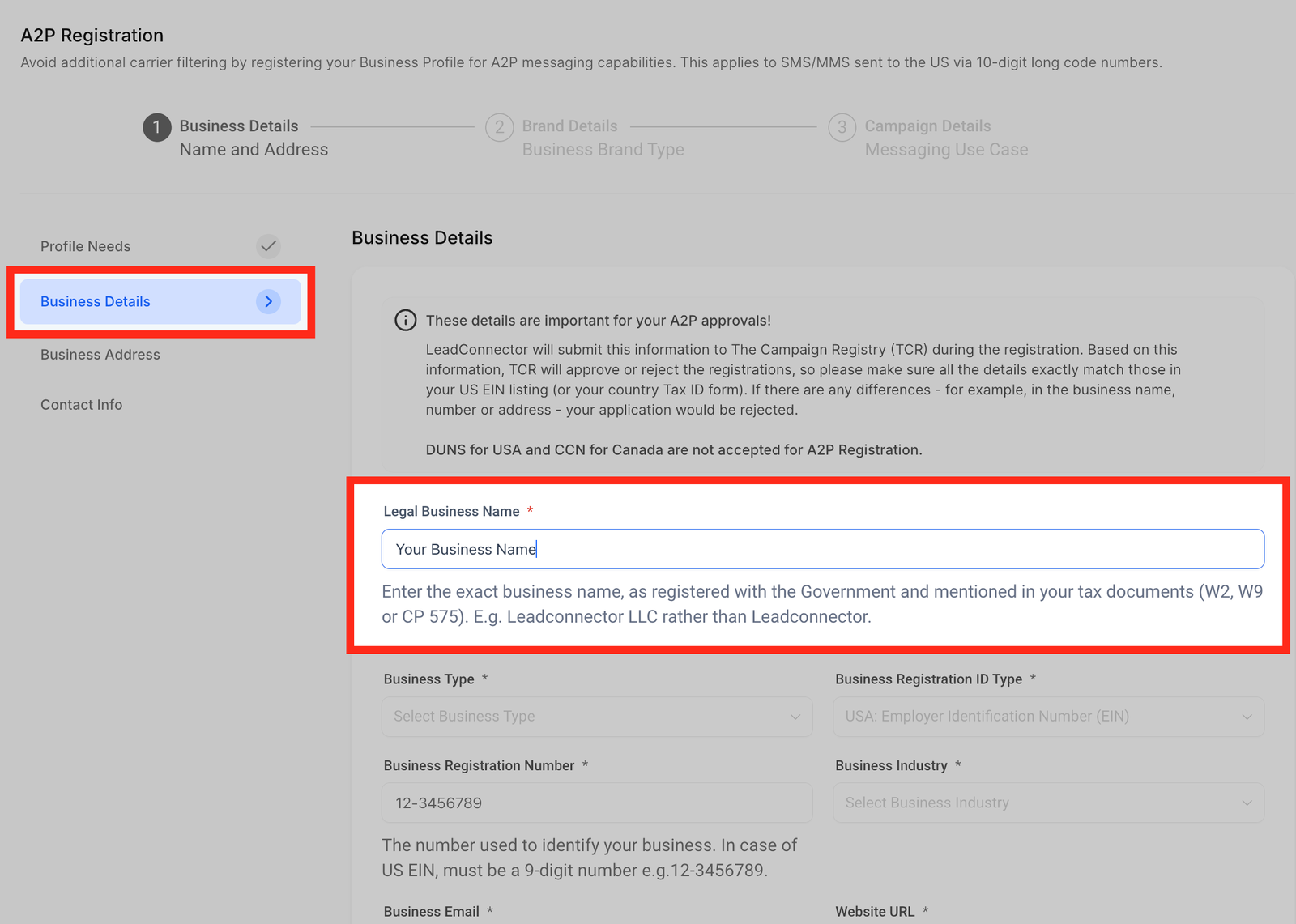The image size is (1296, 924).
Task: Focus the Business Registration Number field
Action: (x=596, y=803)
